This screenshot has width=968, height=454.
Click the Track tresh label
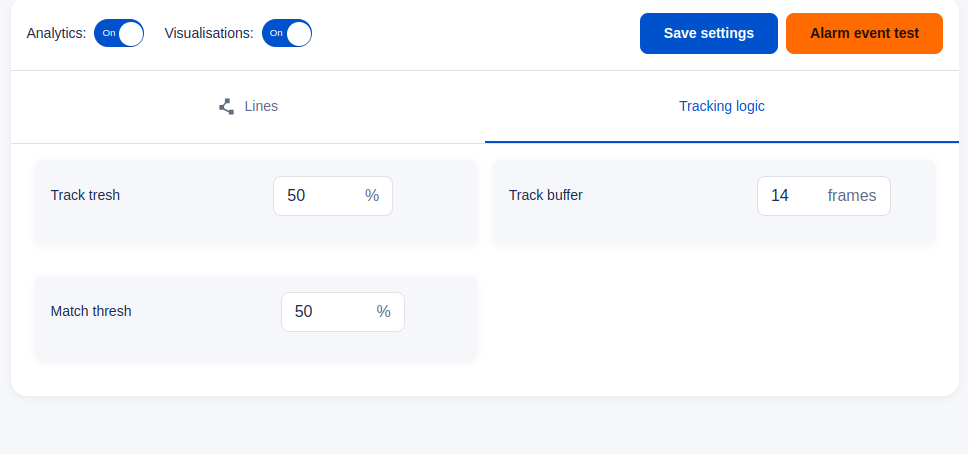(85, 195)
